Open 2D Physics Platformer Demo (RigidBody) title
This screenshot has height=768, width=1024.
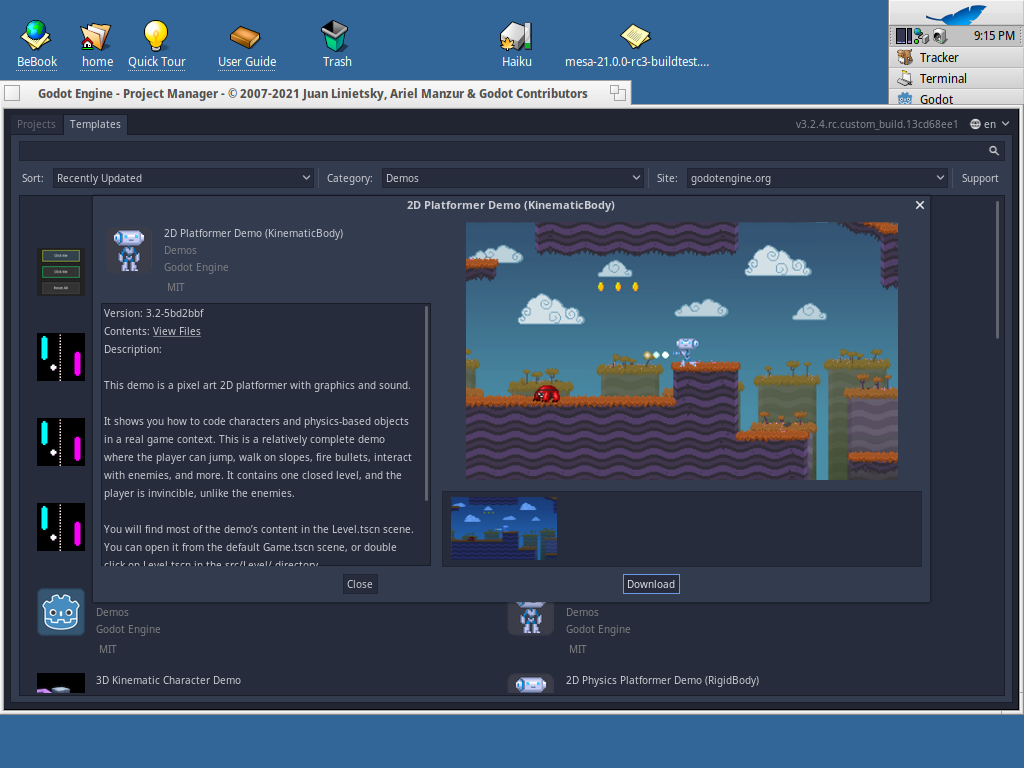tap(662, 680)
